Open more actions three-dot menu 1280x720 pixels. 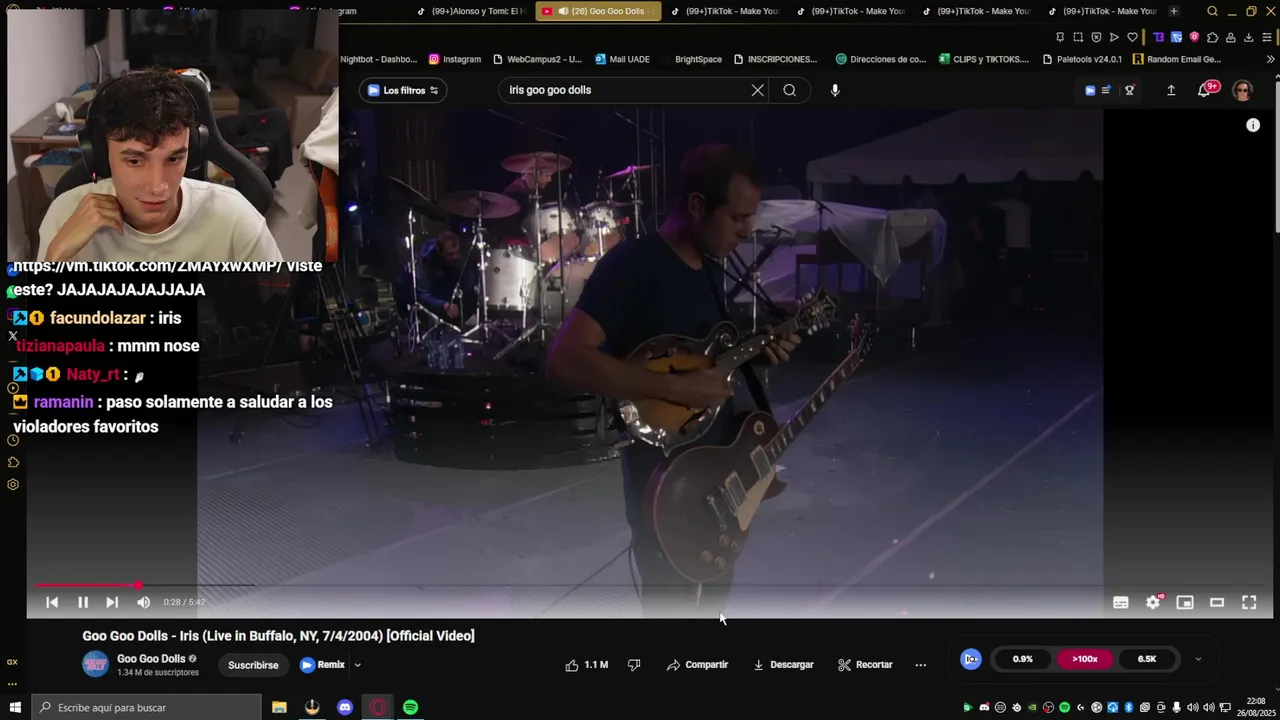pos(921,665)
